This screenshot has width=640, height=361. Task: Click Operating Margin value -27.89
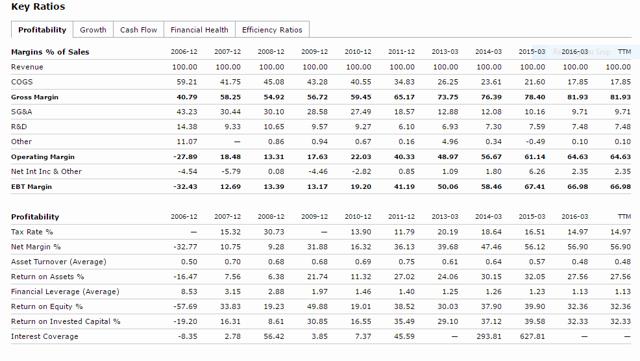point(185,157)
